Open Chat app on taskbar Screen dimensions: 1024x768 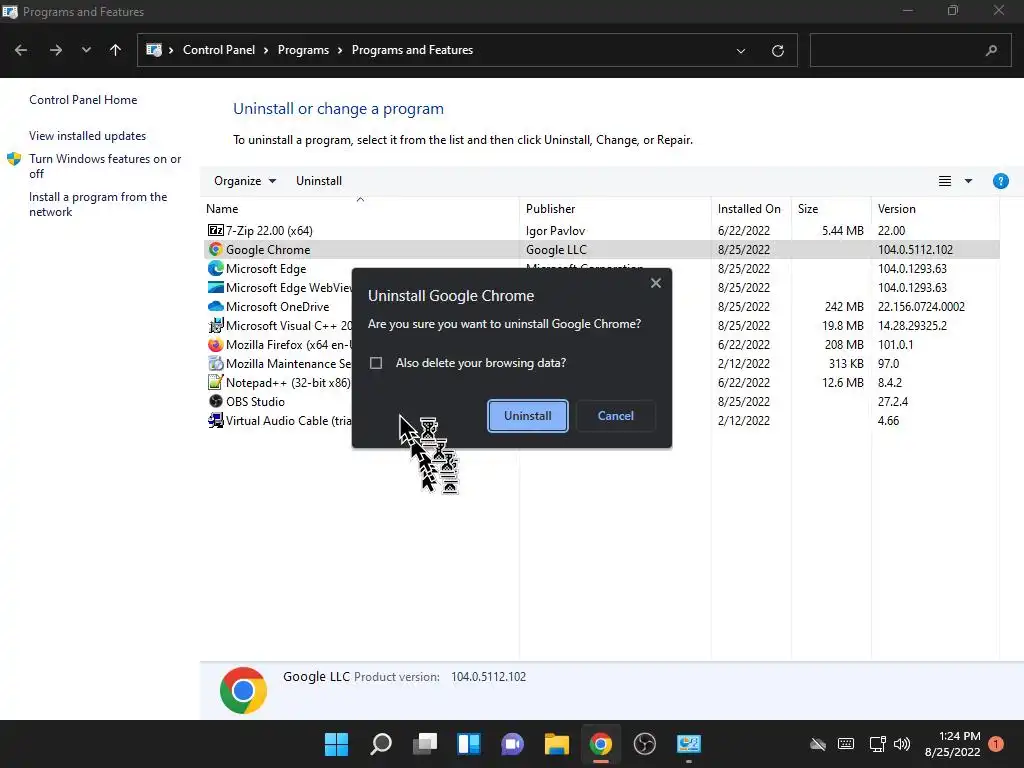tap(513, 744)
